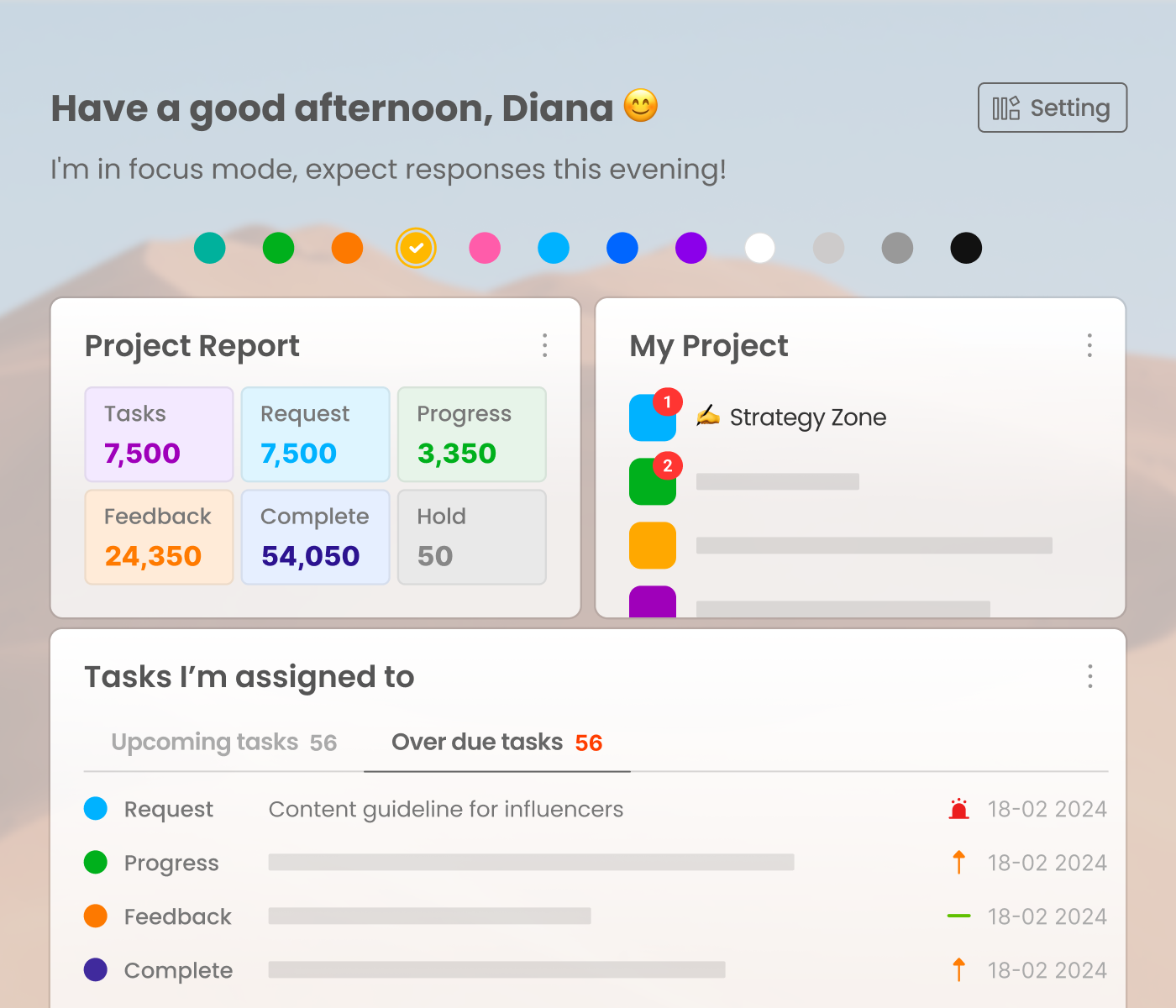Open the yellow project icon
Screen dimensions: 1176x1008
click(652, 545)
